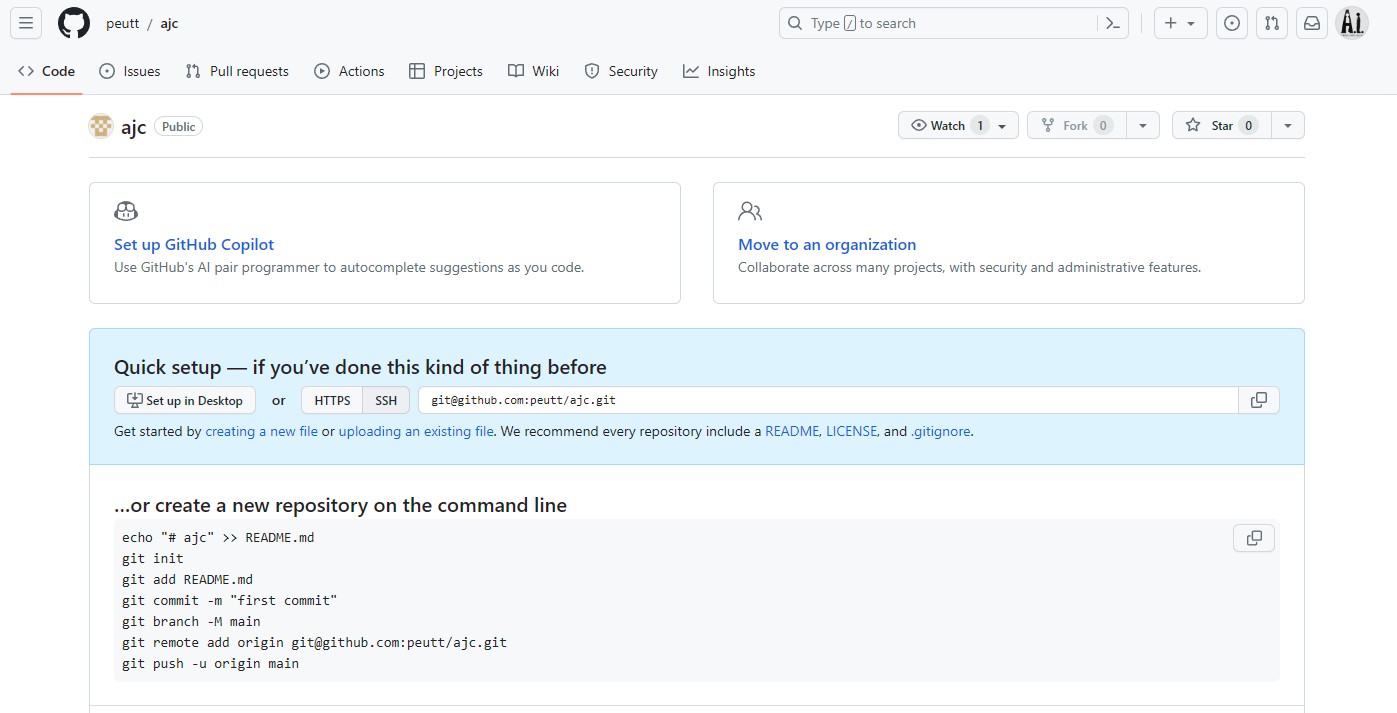Open the Watch notifications dropdown
This screenshot has width=1397, height=713.
[958, 125]
